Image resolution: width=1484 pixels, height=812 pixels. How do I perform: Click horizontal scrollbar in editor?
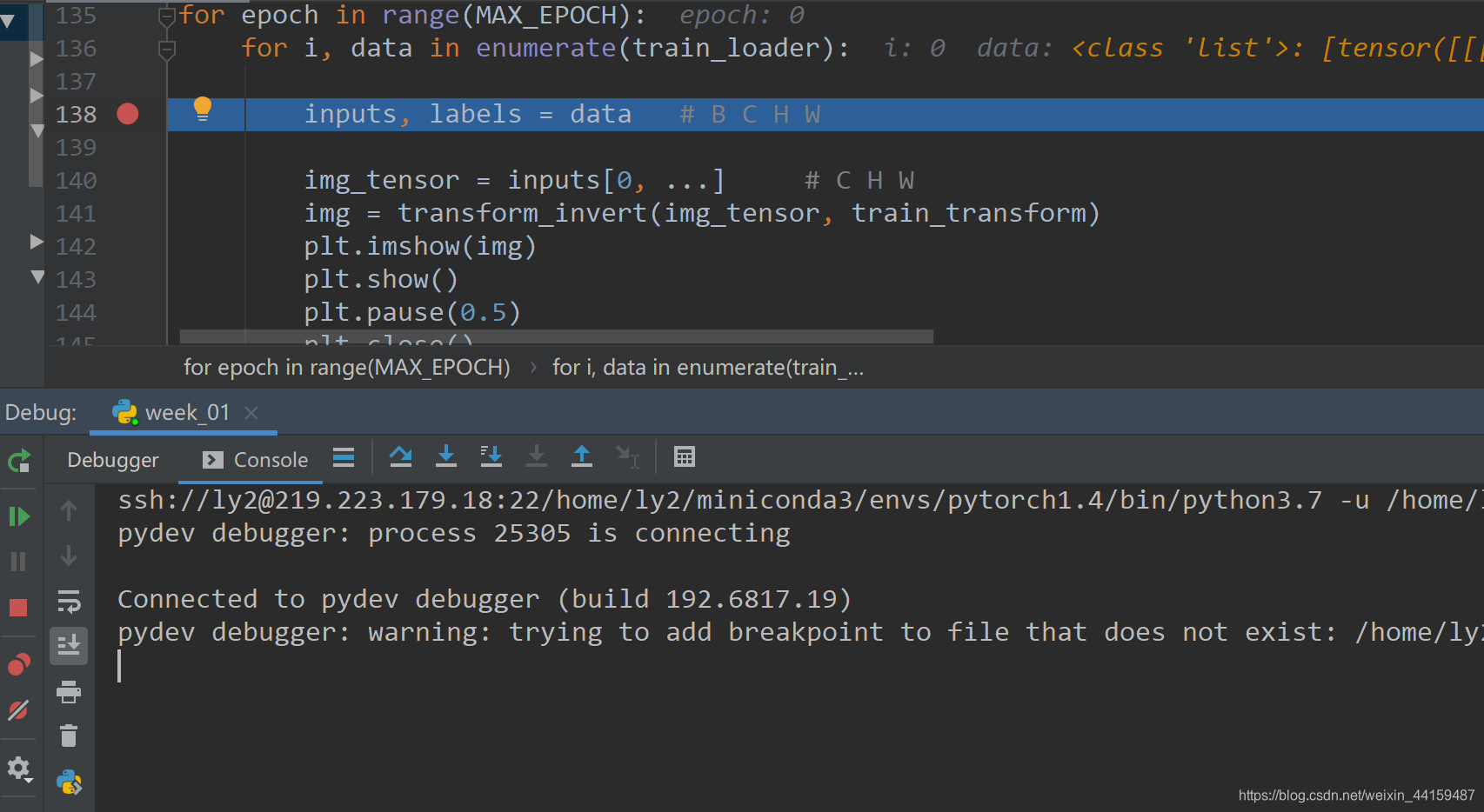[557, 336]
